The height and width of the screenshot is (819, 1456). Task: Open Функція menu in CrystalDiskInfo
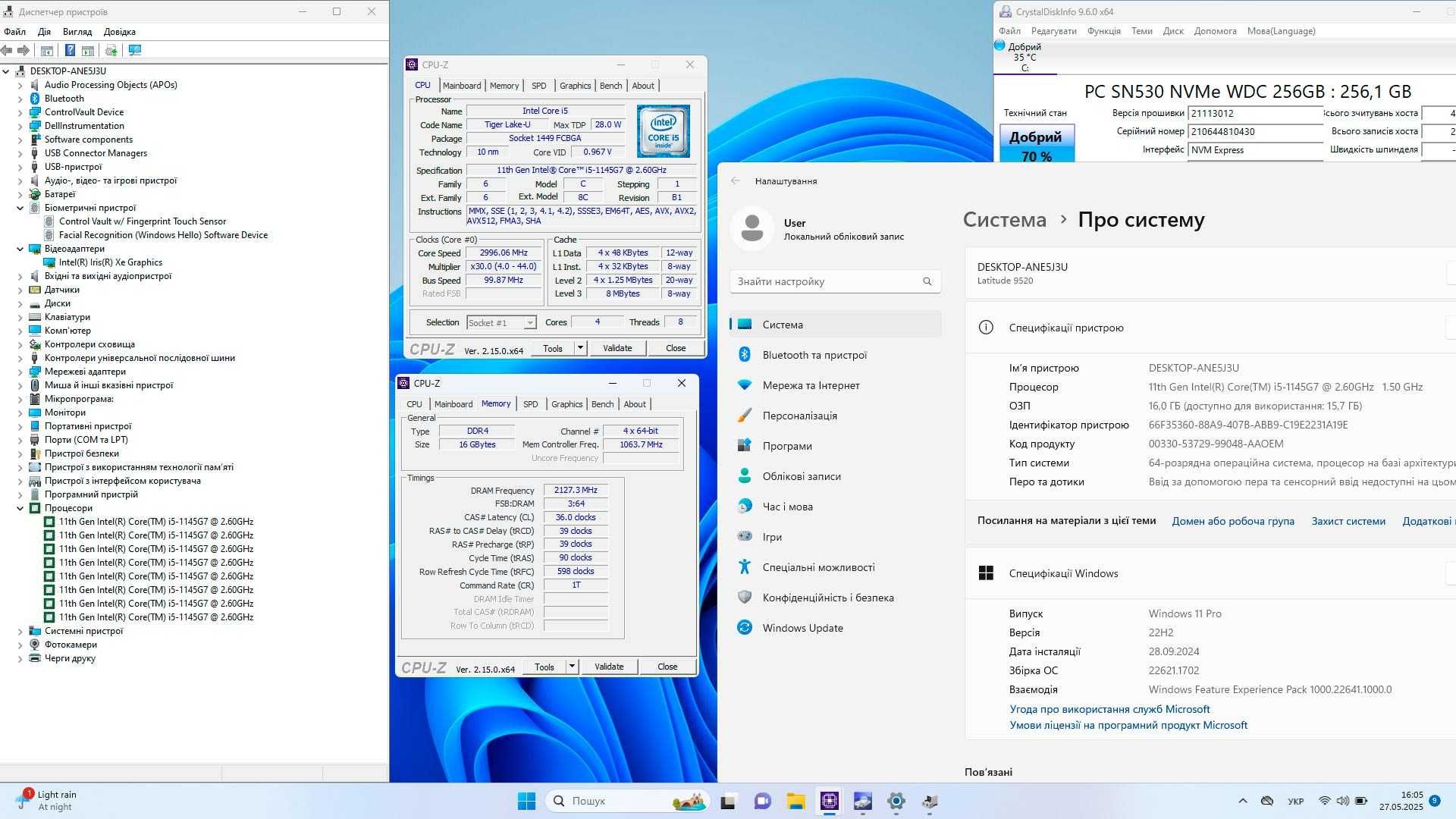point(1103,31)
